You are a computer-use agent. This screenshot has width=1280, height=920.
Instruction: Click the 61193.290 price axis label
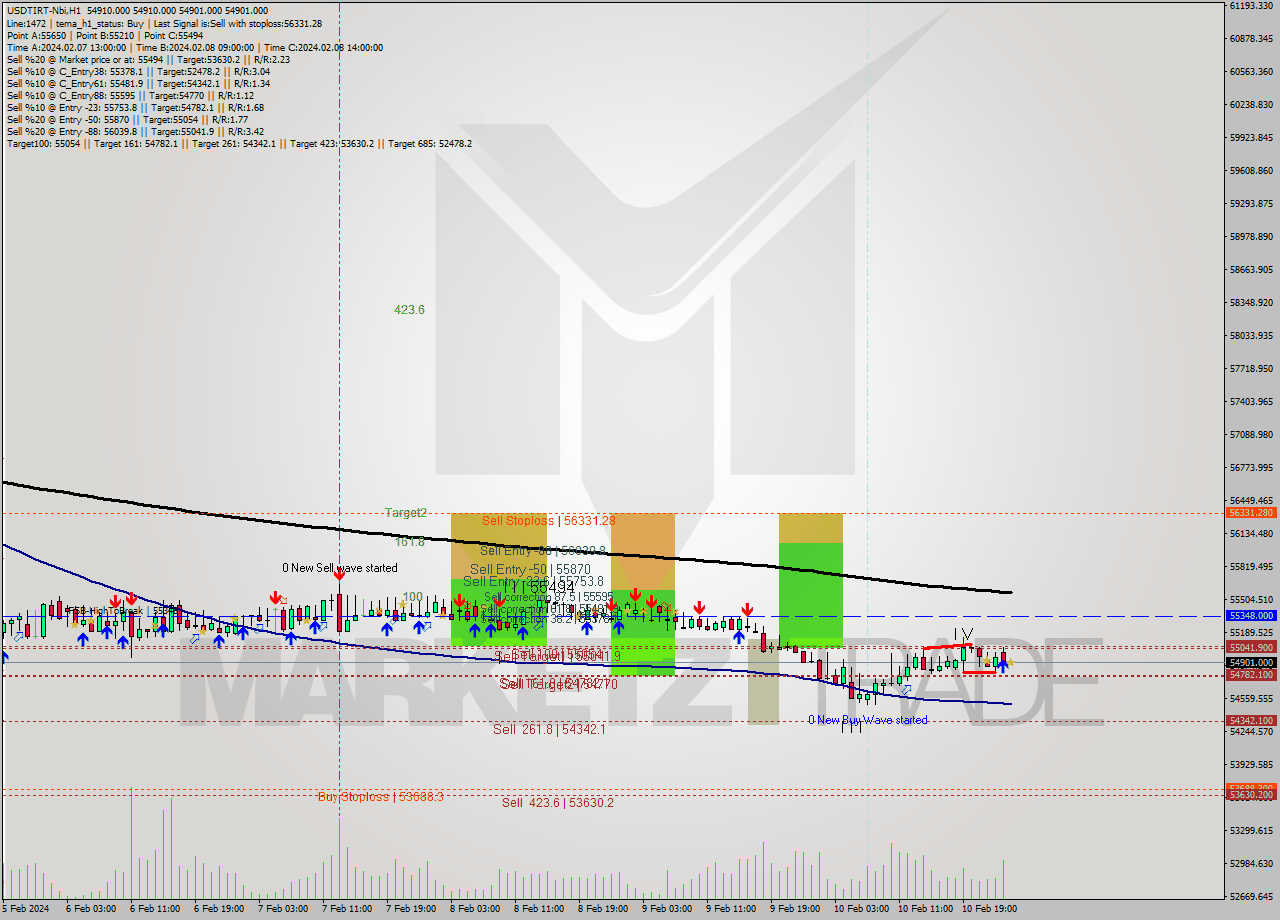[1251, 6]
